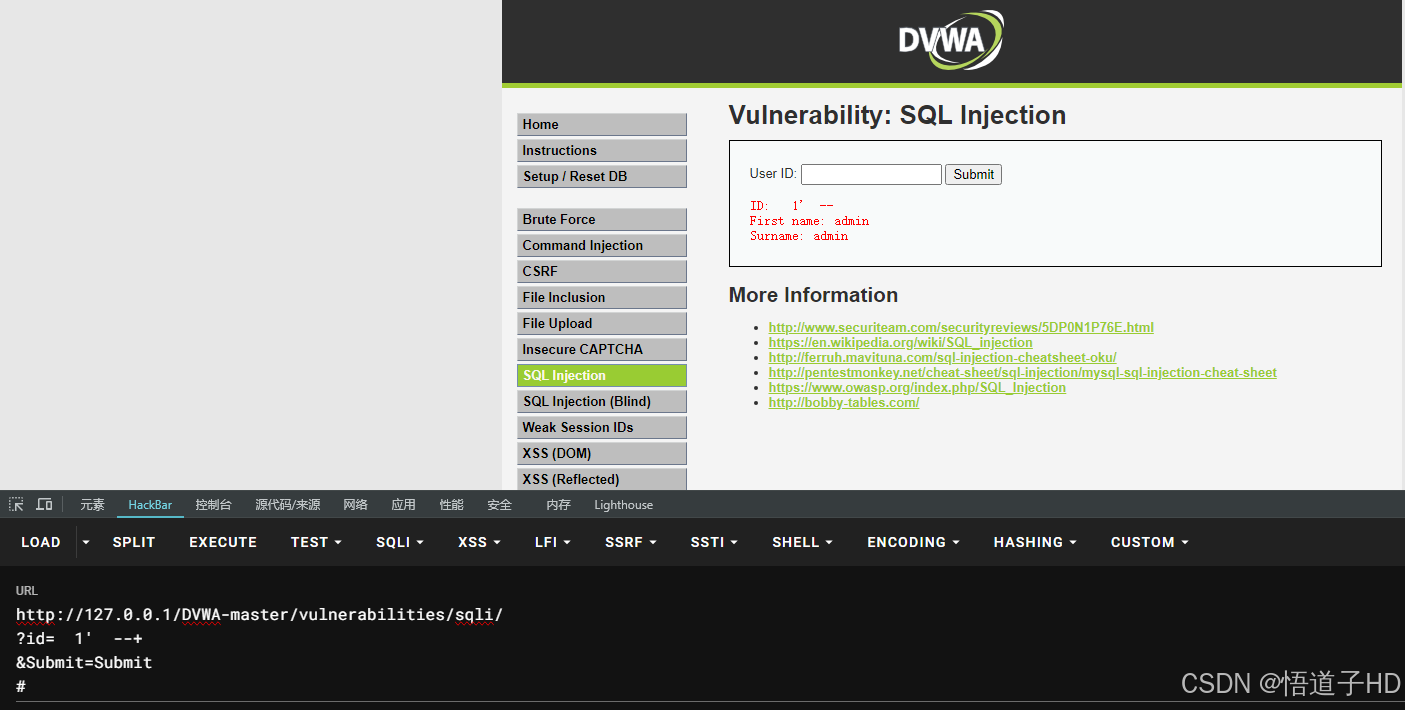Viewport: 1405px width, 710px height.
Task: Click the LOAD button in HackBar
Action: coord(41,542)
